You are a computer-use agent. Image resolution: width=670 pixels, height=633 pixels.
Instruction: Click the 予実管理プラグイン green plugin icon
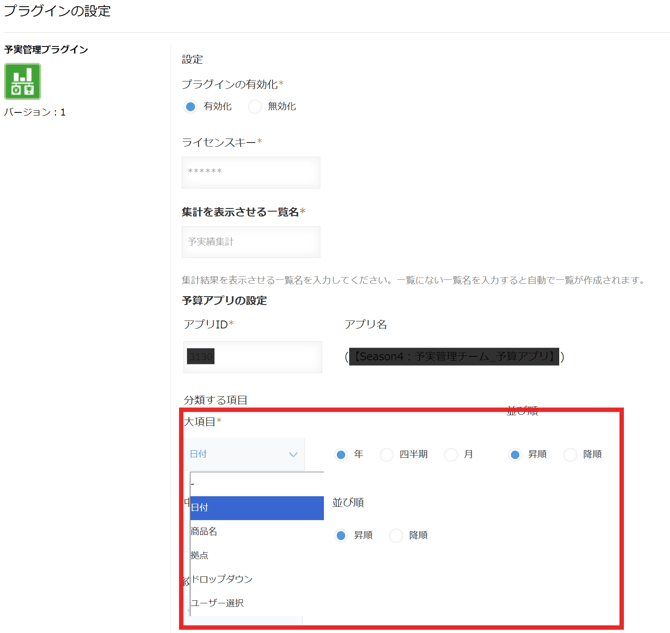22,82
